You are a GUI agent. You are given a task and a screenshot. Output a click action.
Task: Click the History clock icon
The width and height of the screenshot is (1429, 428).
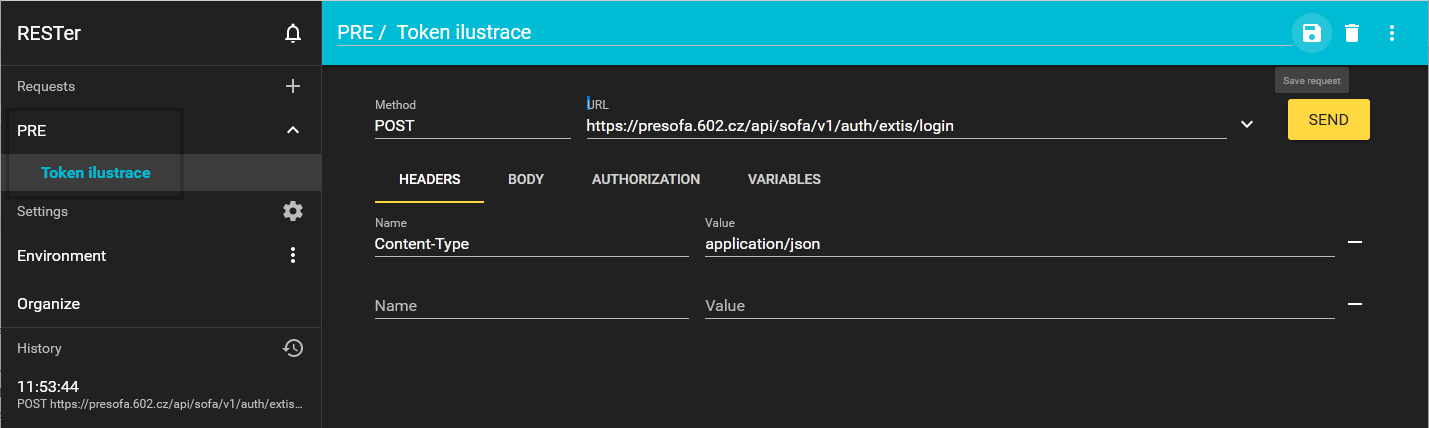293,348
